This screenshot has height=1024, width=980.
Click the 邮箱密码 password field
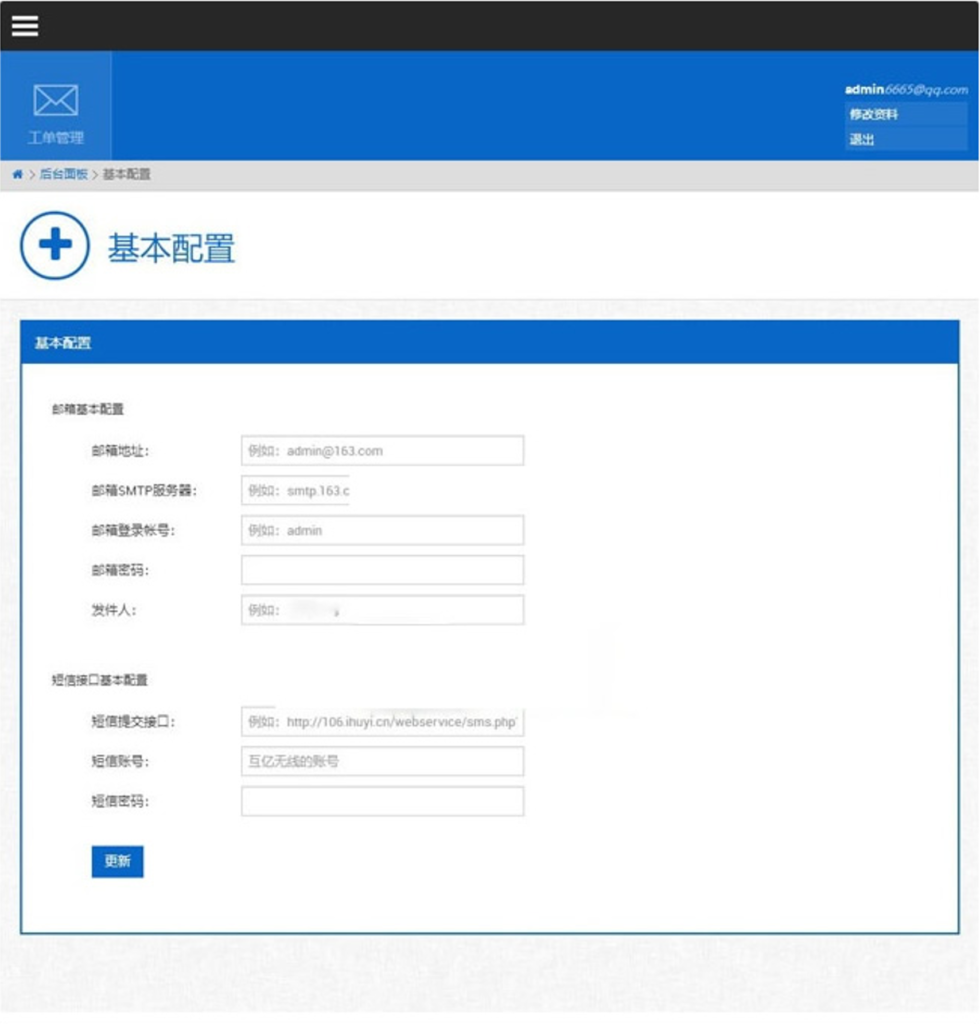pyautogui.click(x=383, y=570)
